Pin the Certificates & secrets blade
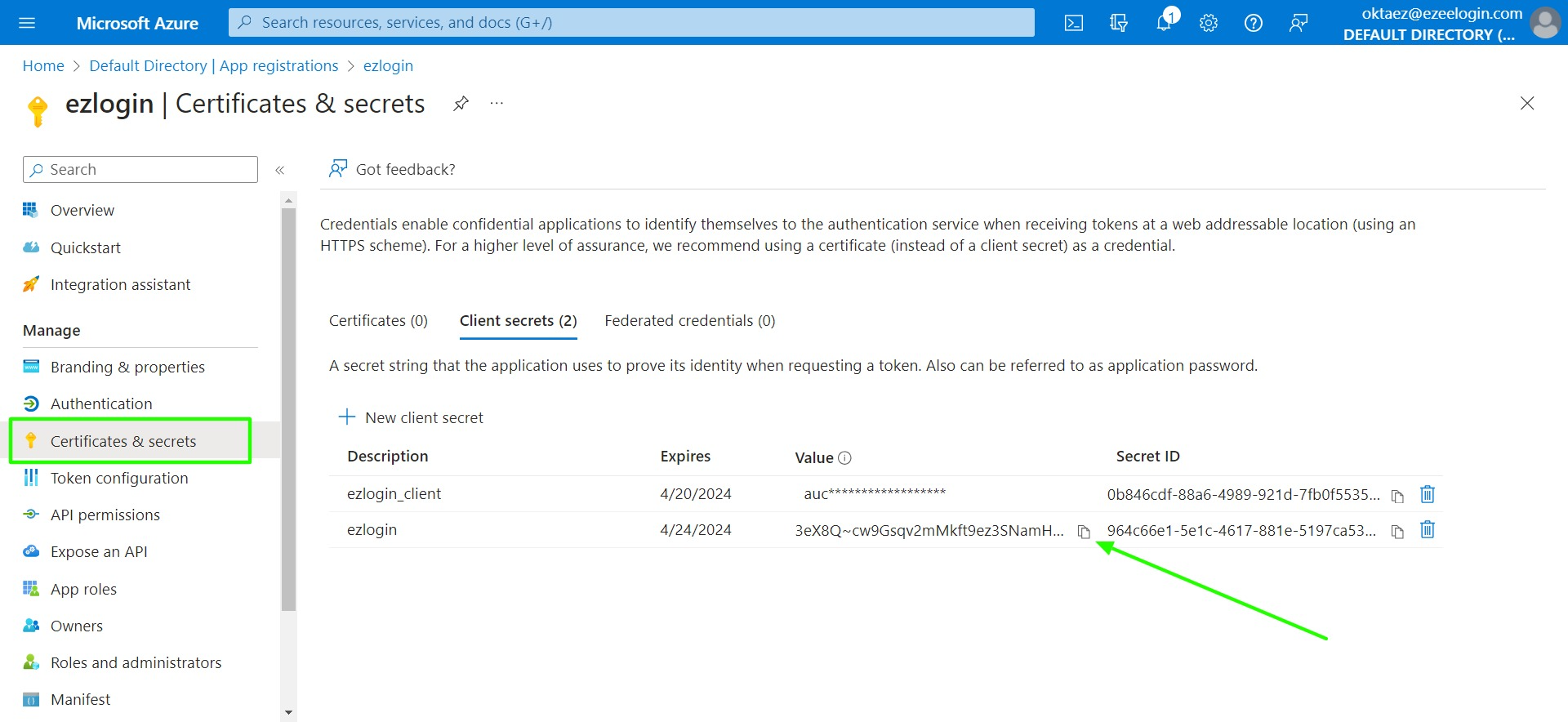Screen dimensions: 1568x722 tap(461, 103)
